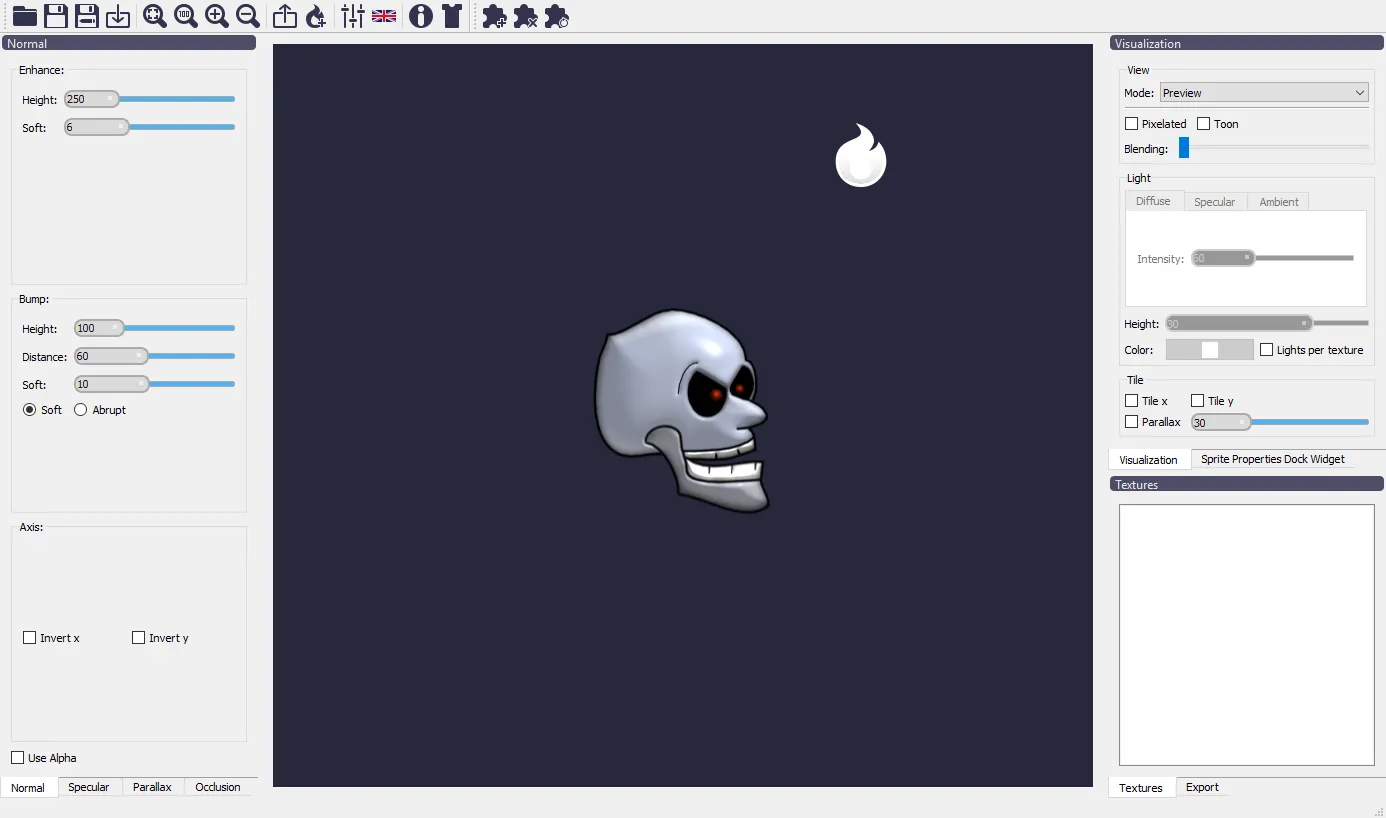This screenshot has width=1386, height=818.
Task: Click the add plugin puzzle icon
Action: 494,16
